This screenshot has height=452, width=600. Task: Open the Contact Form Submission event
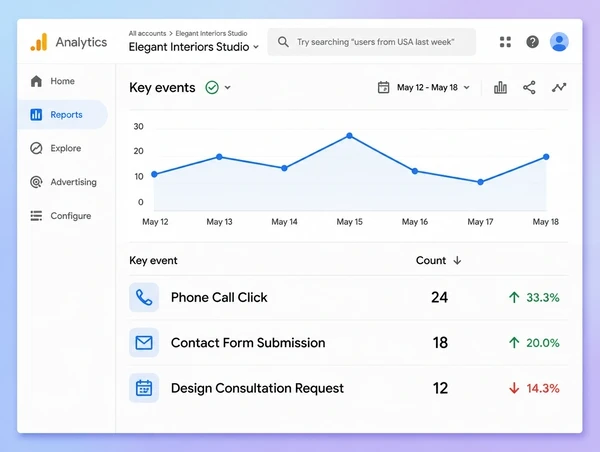pos(248,343)
